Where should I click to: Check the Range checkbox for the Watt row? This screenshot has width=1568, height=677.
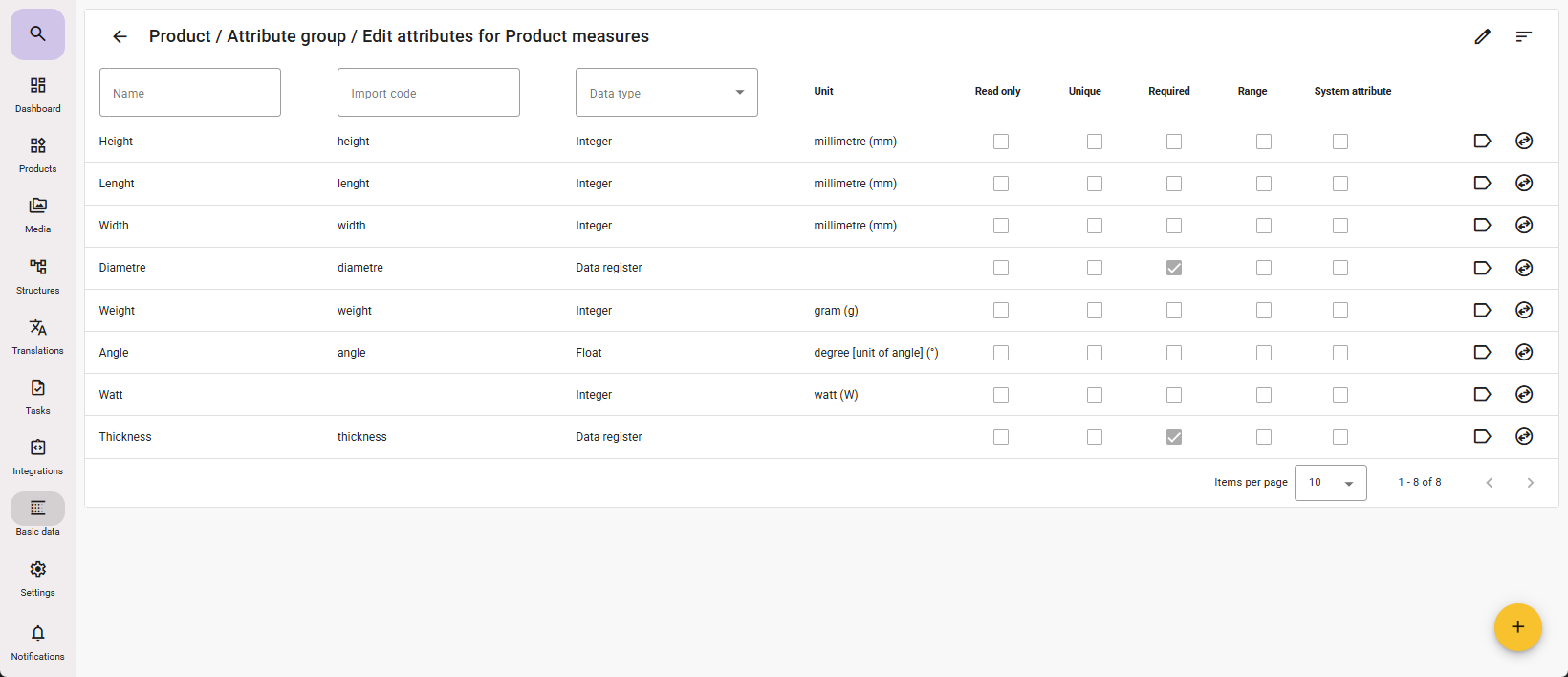(x=1264, y=395)
